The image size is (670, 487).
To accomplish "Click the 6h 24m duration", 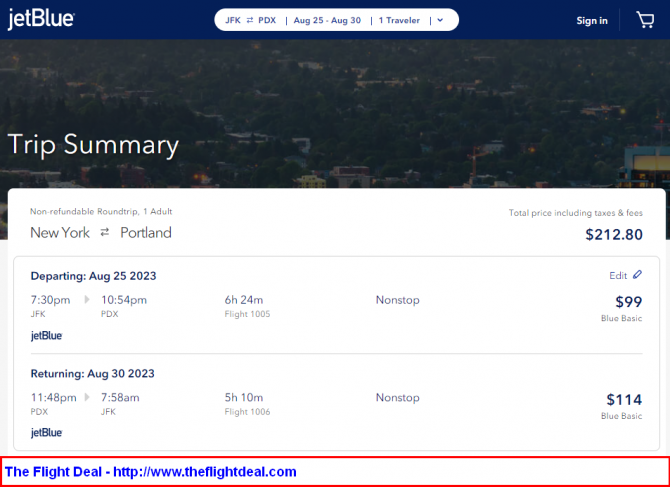I will tap(244, 300).
